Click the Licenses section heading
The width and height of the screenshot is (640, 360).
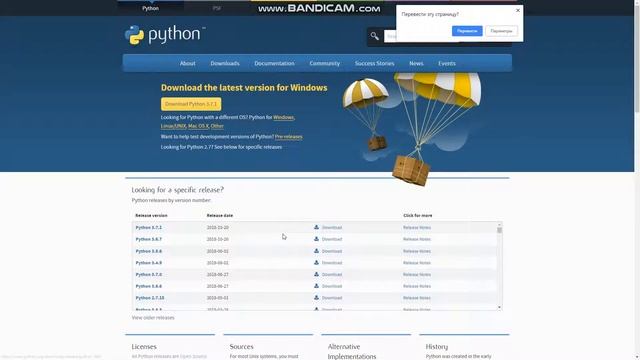(144, 347)
